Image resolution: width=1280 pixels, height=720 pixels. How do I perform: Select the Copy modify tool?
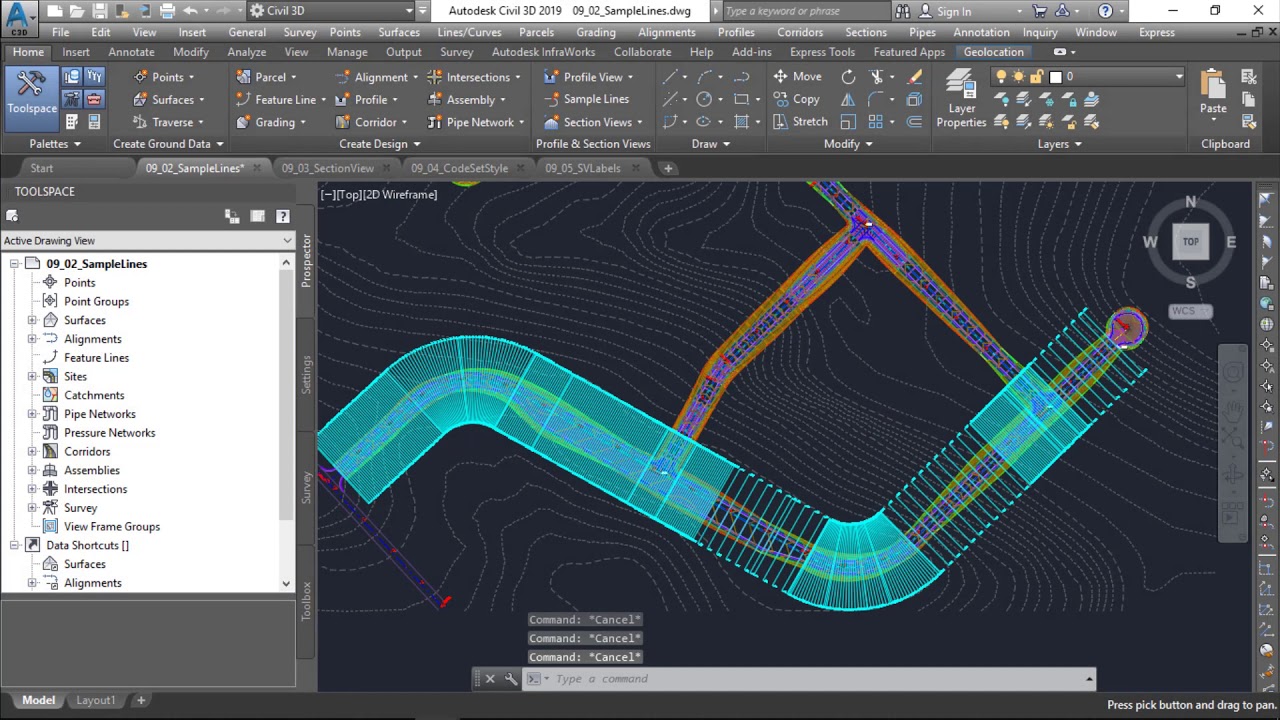coord(796,100)
